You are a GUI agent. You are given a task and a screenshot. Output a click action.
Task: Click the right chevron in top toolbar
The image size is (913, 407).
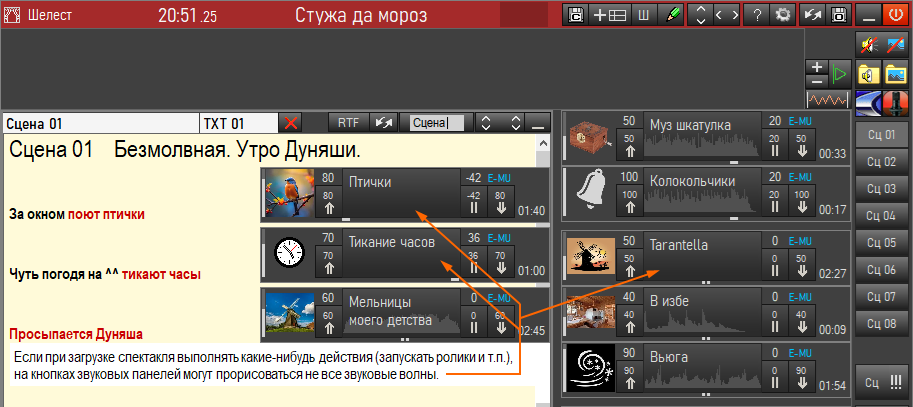pyautogui.click(x=735, y=15)
